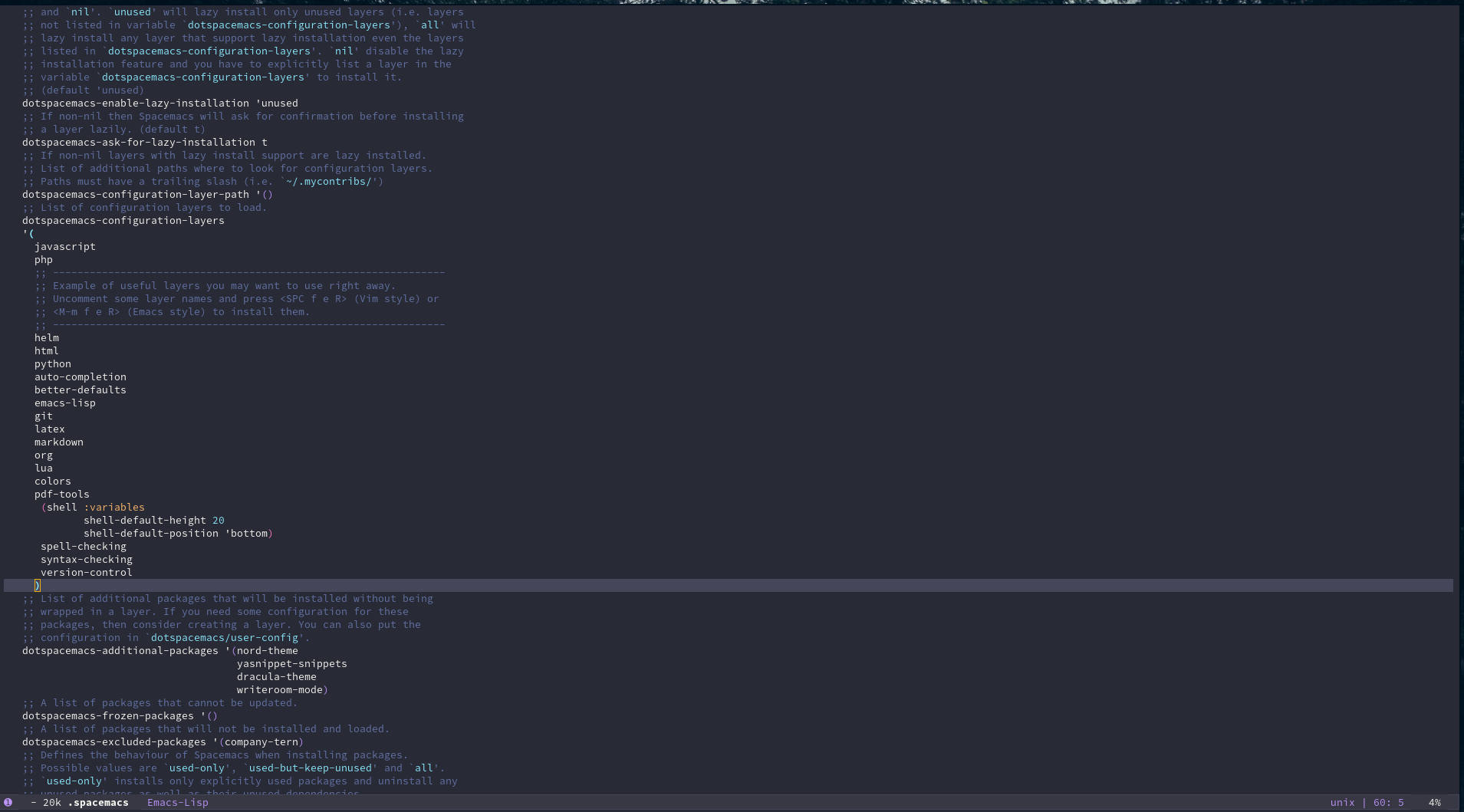Click the version-control layer entry

tap(87, 572)
